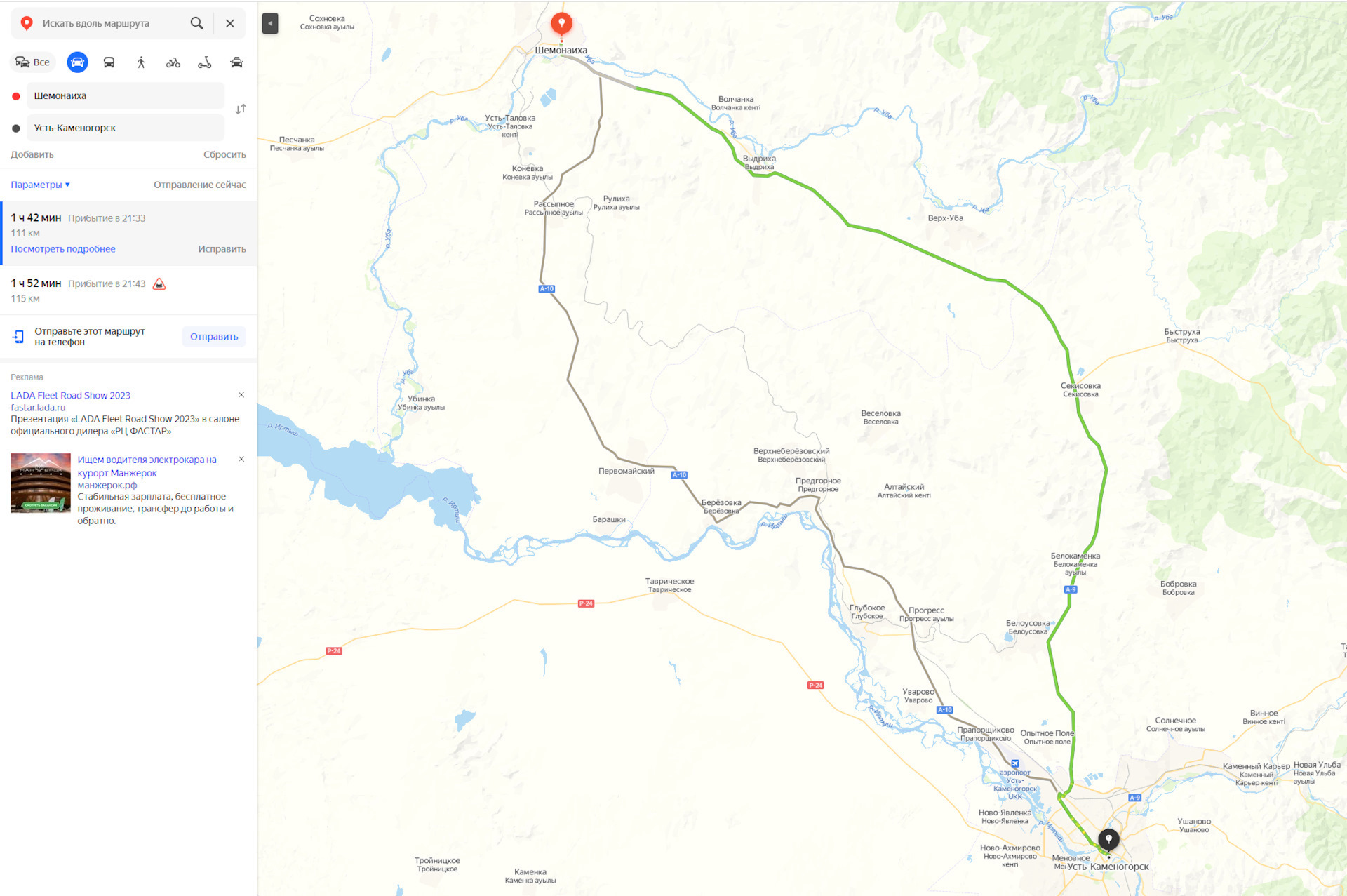Click the Шемонаиха start point field

pyautogui.click(x=126, y=95)
